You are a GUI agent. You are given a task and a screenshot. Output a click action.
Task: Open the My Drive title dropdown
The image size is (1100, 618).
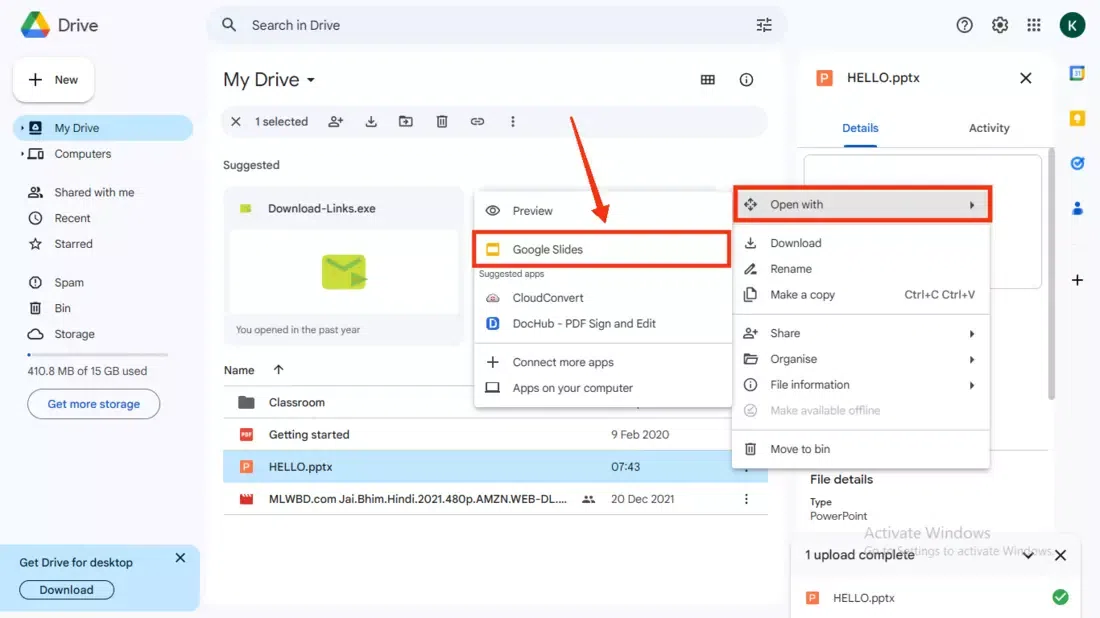pyautogui.click(x=269, y=80)
